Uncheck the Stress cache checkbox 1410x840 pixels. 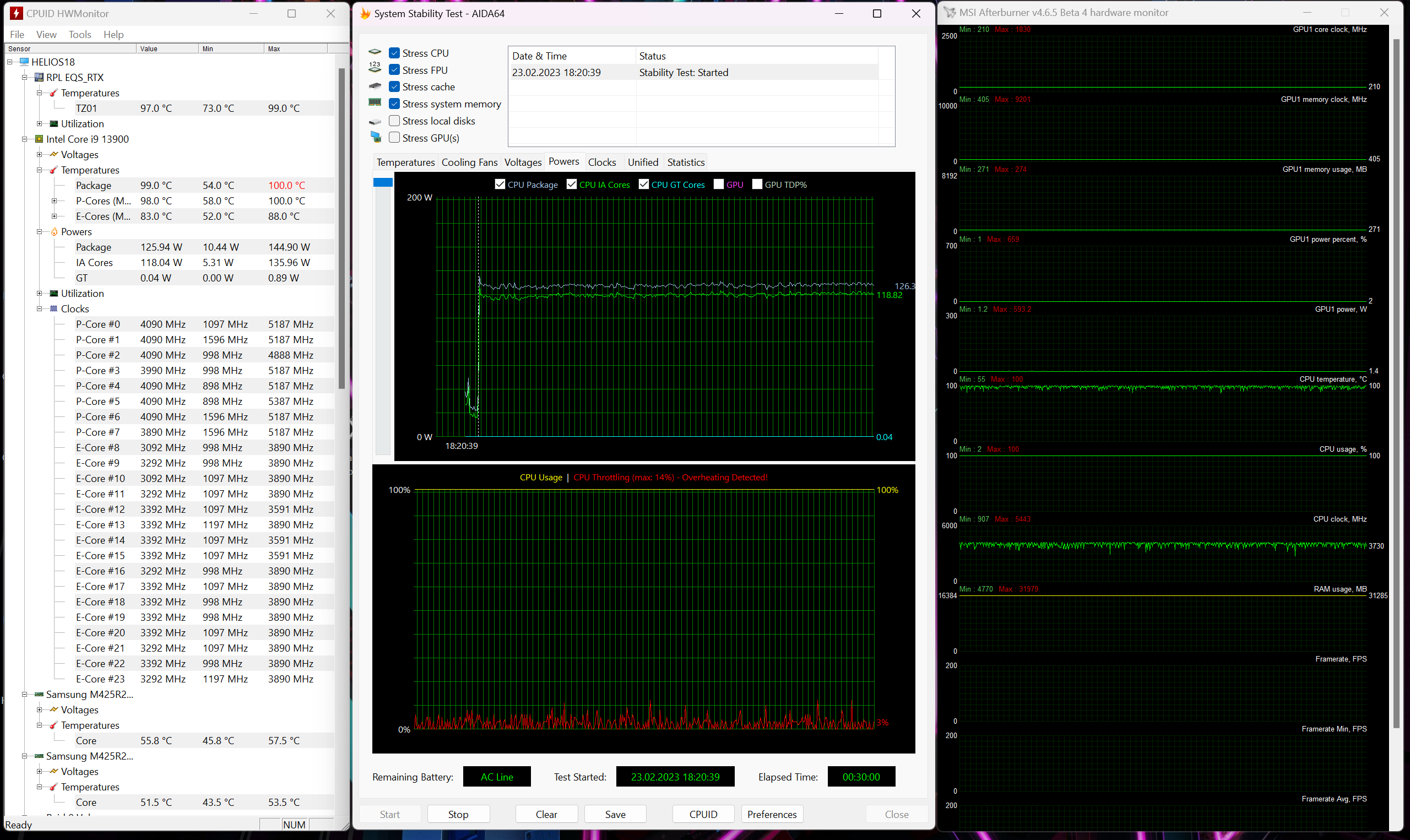(394, 86)
